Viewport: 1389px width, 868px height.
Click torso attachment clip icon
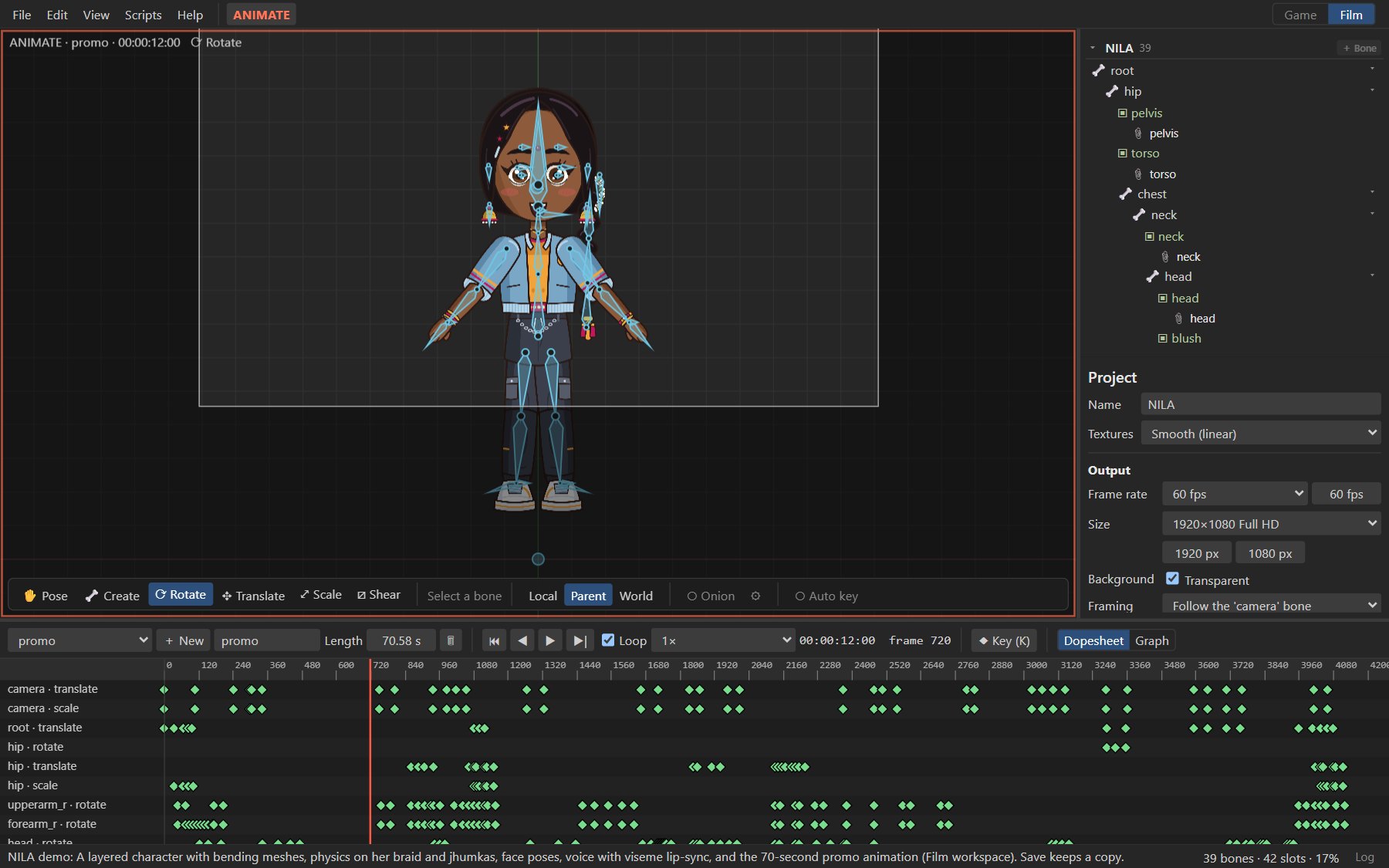point(1138,174)
